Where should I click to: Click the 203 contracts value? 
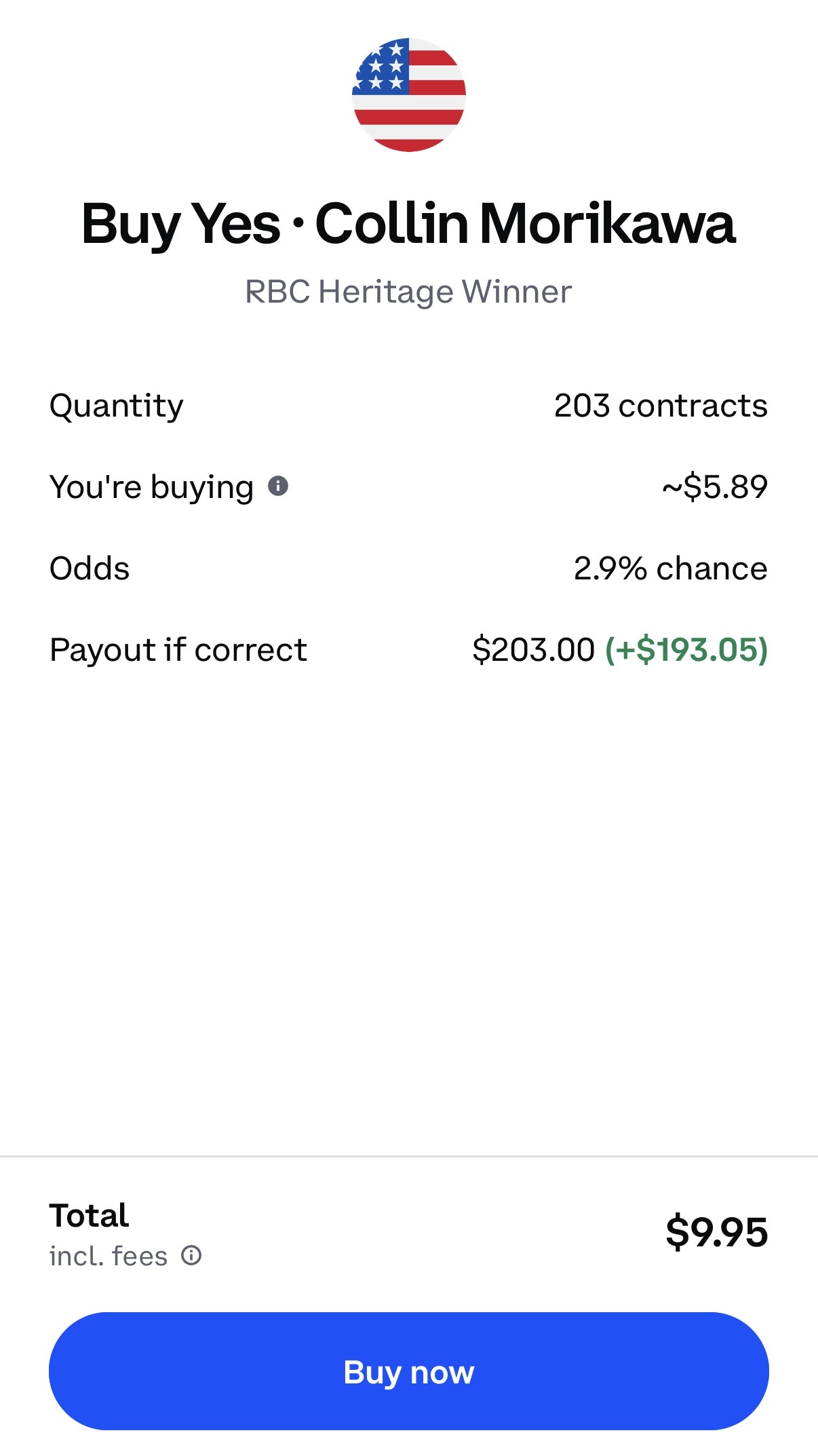[661, 406]
